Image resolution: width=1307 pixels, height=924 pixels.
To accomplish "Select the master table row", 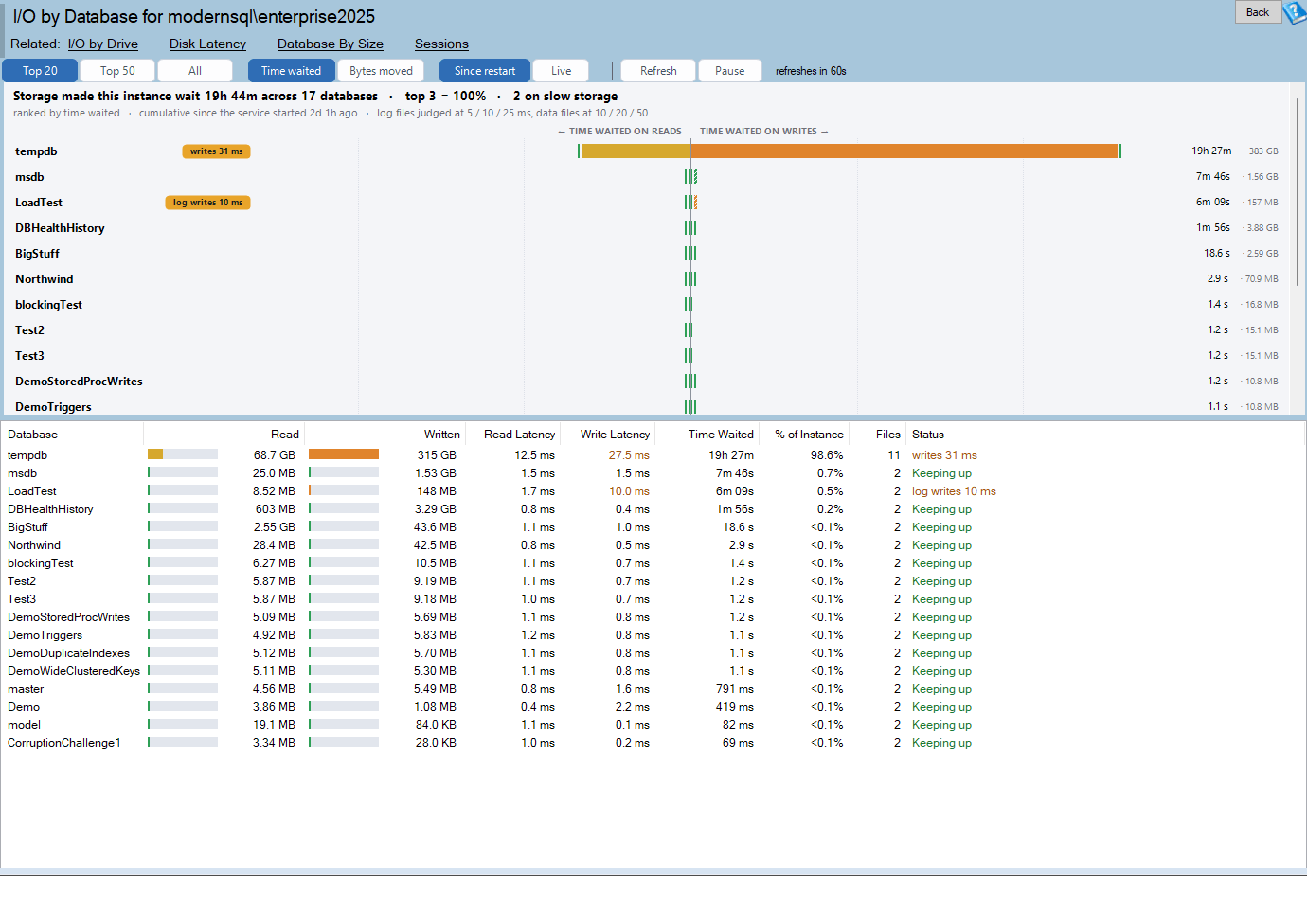I will coord(653,689).
